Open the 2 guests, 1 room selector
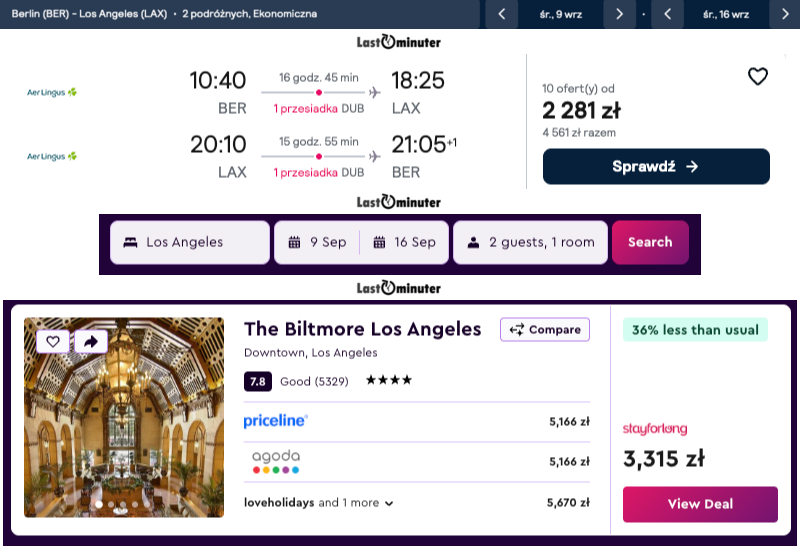This screenshot has width=800, height=546. (531, 242)
